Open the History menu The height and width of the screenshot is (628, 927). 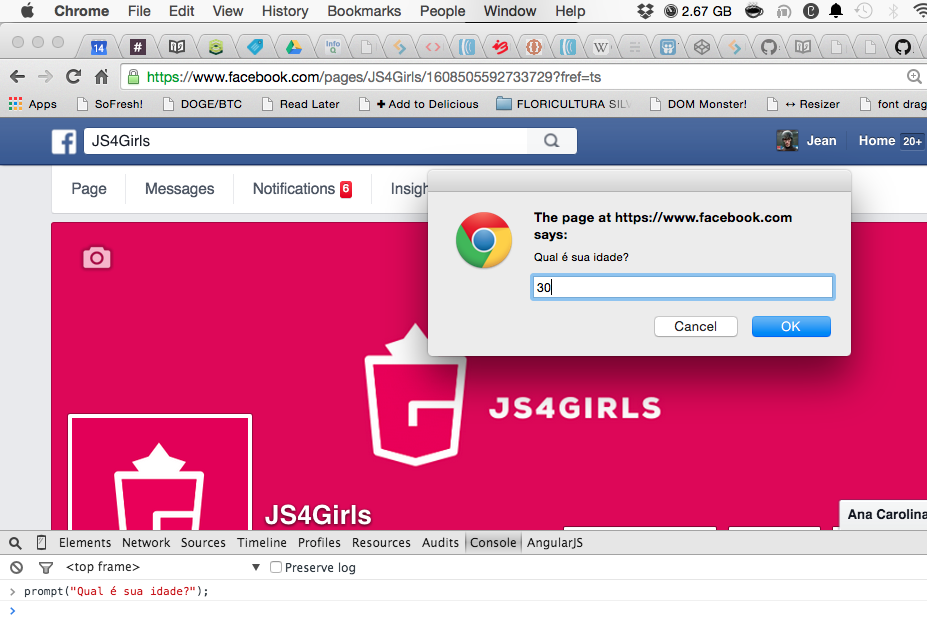click(x=285, y=11)
